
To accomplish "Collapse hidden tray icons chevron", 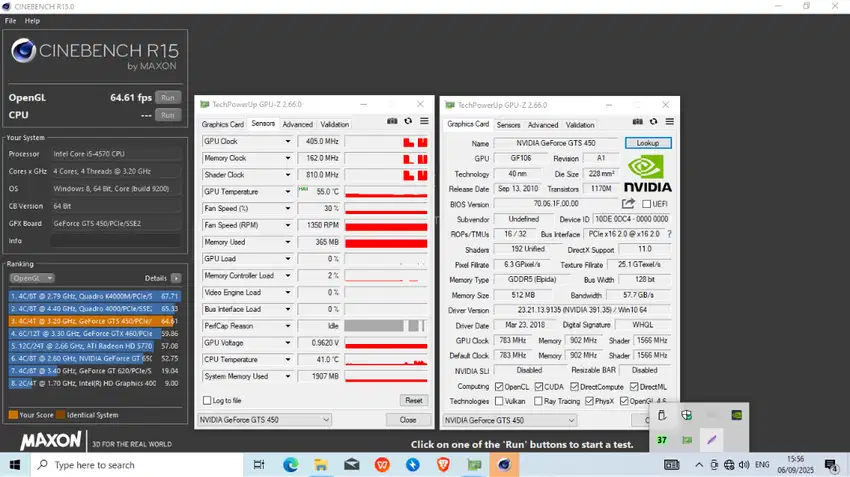I will 699,465.
